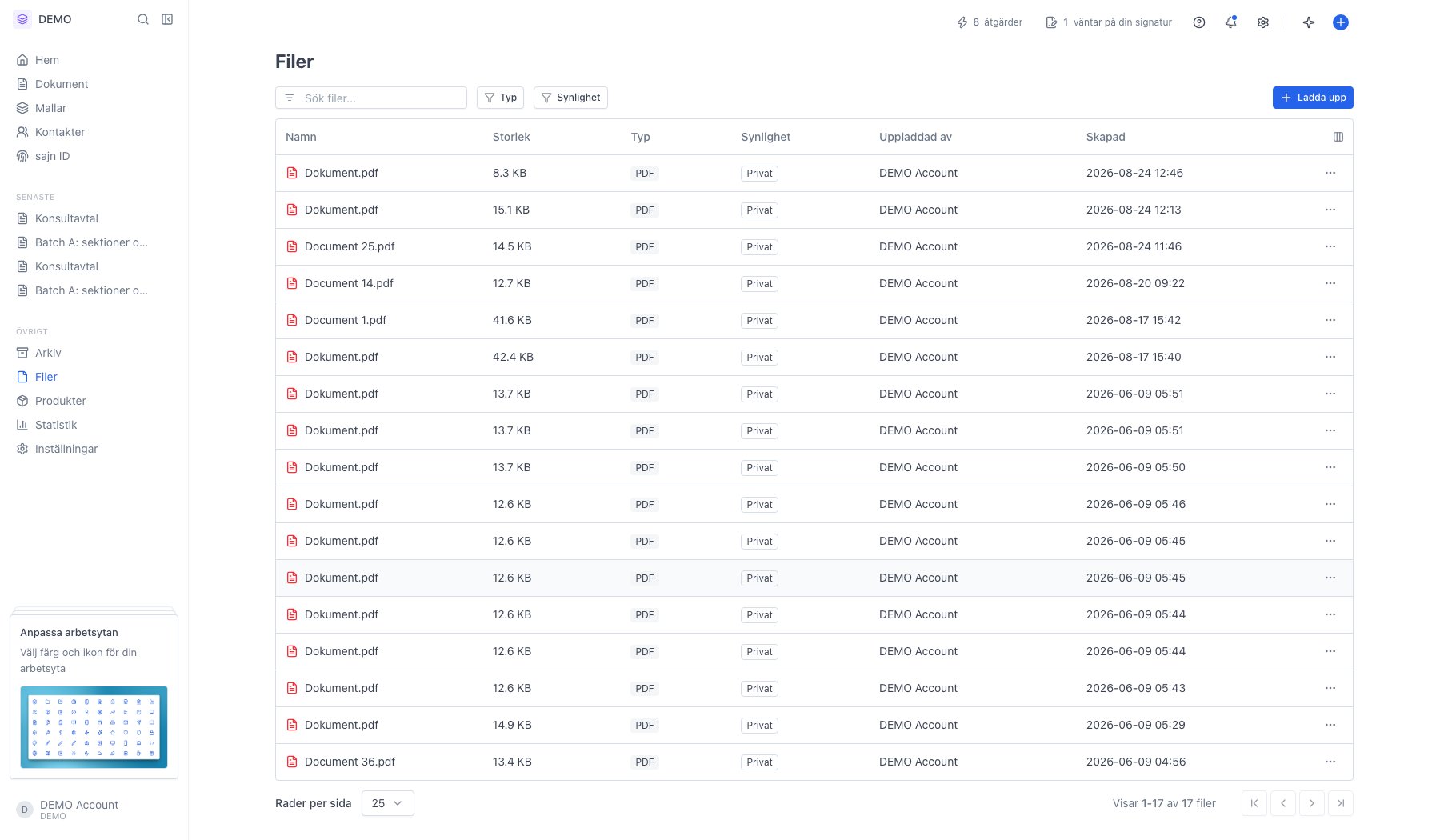Open 8 åtgärder link
The width and height of the screenshot is (1440, 840).
point(990,22)
